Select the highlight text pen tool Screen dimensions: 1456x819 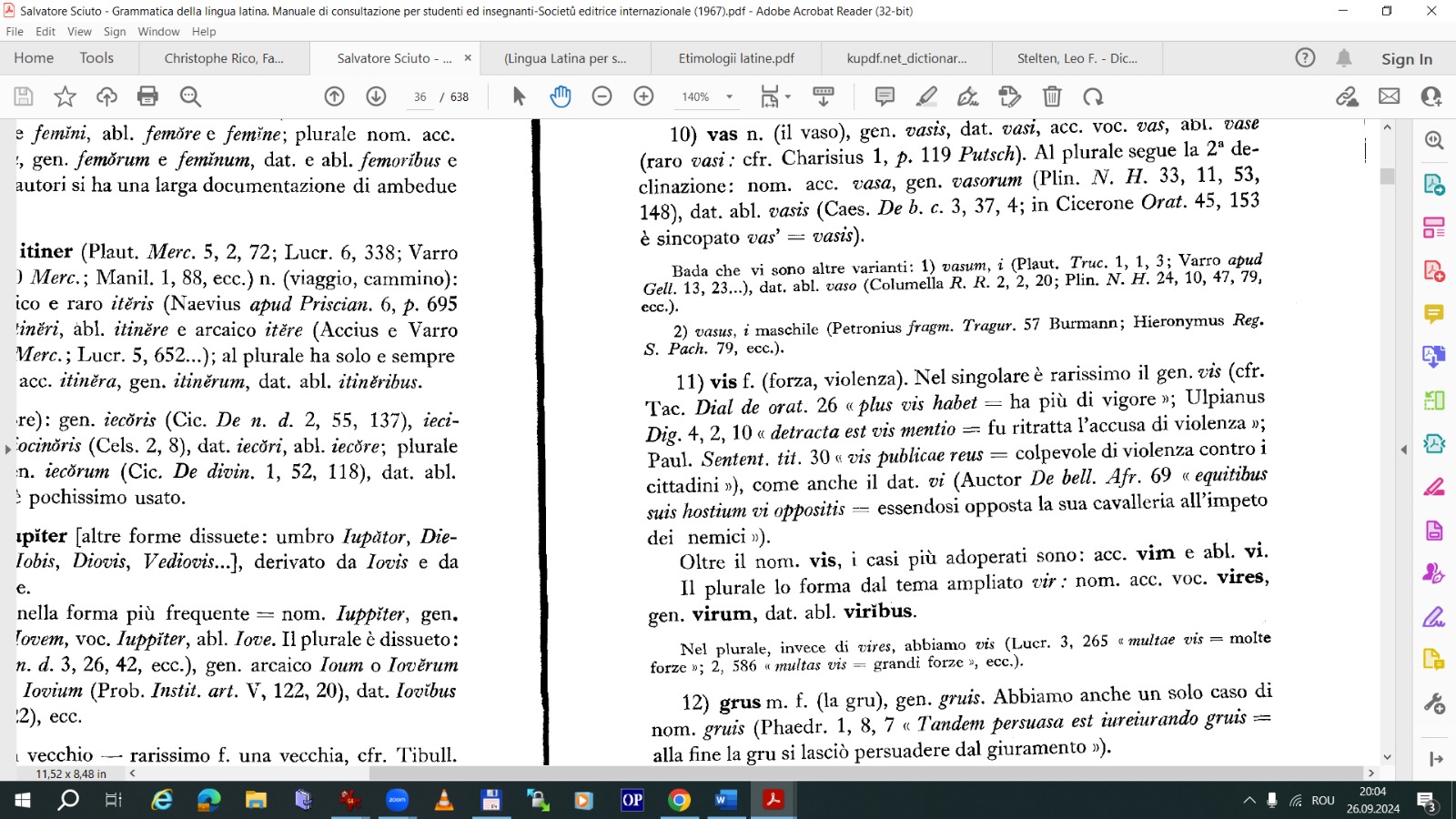point(926,96)
